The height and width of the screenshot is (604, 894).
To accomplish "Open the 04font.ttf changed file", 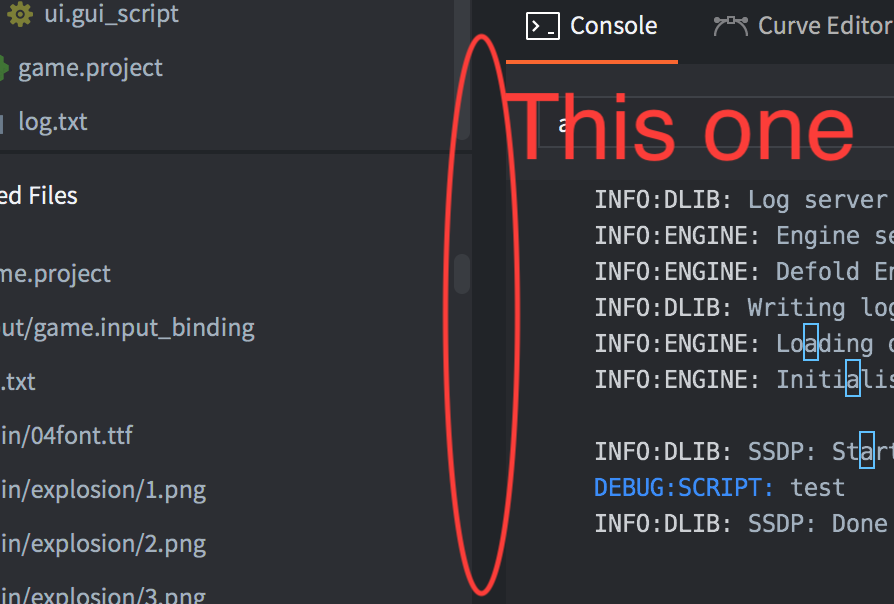I will 66,436.
